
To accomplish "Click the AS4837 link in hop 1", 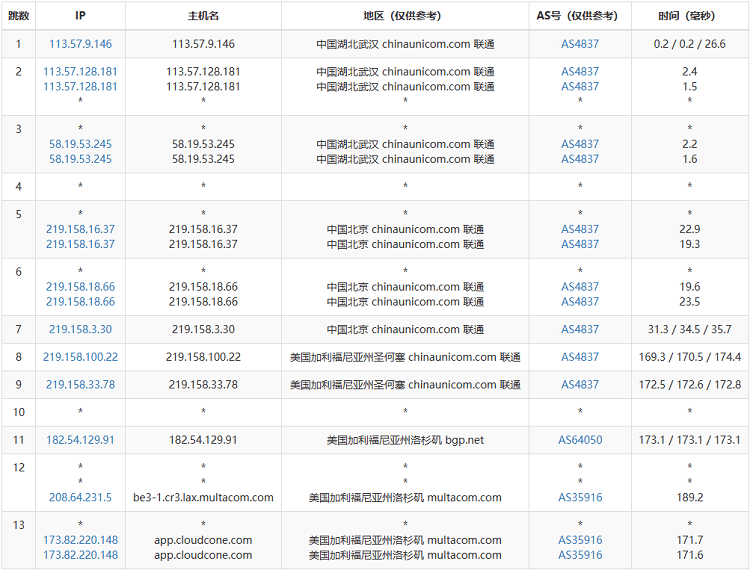I will coord(580,44).
